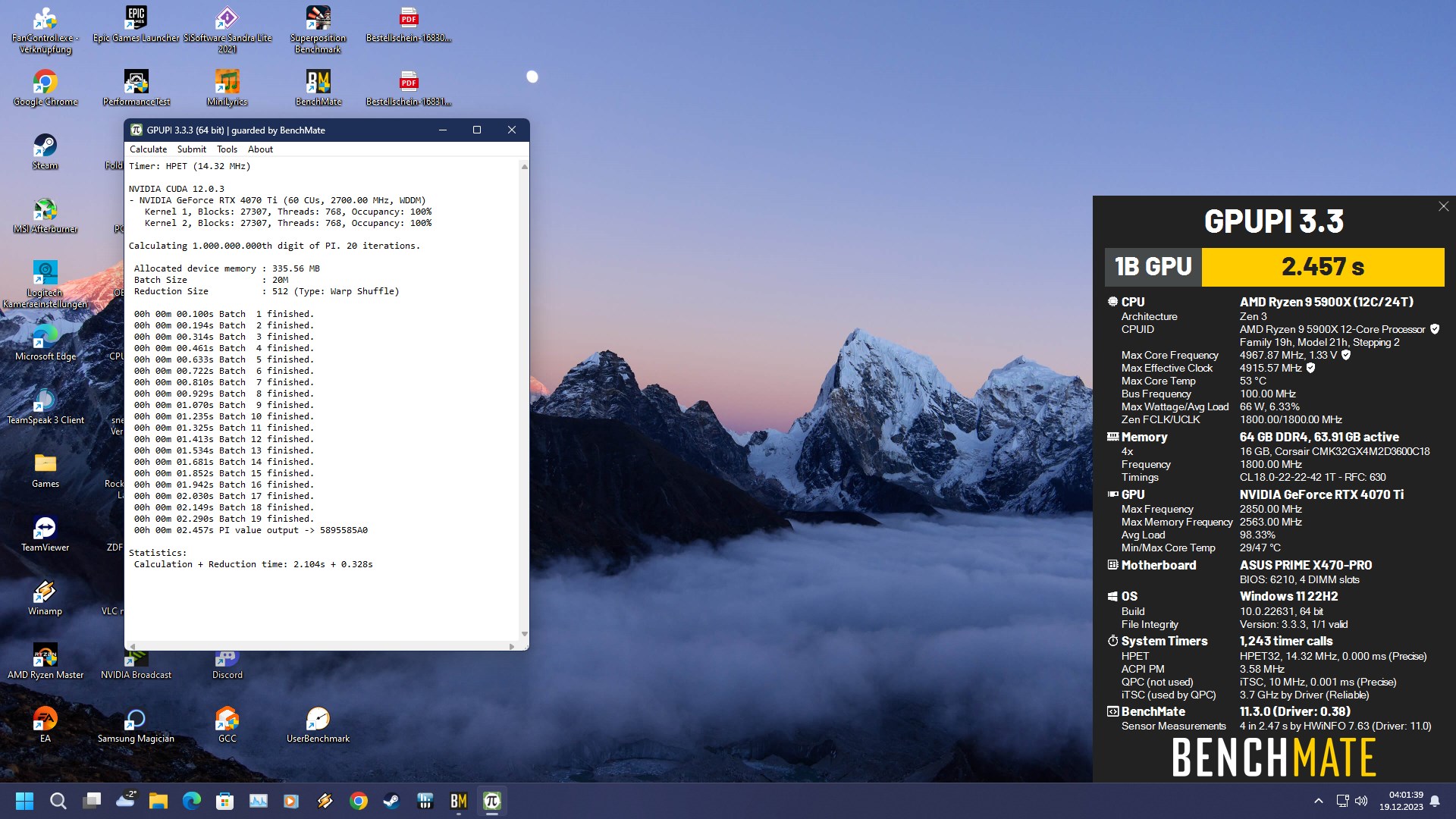This screenshot has height=819, width=1456.
Task: Open FanControl.exe desktop shortcut
Action: click(45, 30)
